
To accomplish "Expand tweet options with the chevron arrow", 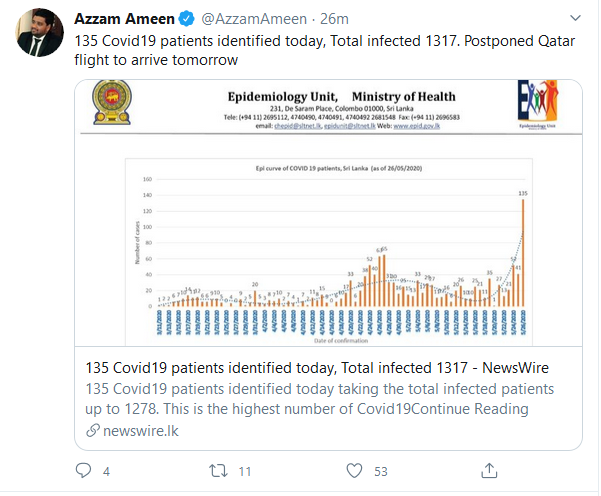I will (575, 18).
